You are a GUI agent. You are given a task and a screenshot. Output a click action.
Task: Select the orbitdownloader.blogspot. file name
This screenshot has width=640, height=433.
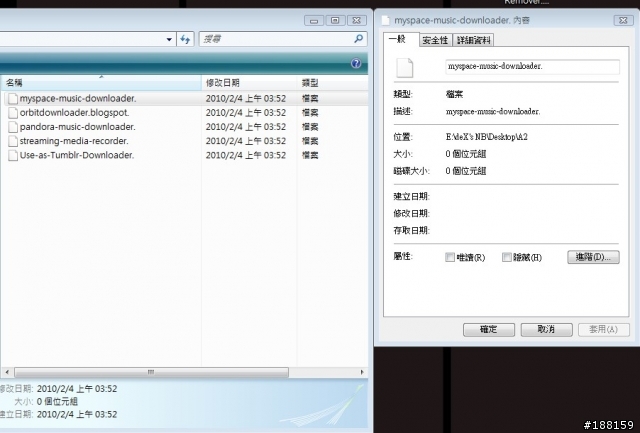pos(74,113)
